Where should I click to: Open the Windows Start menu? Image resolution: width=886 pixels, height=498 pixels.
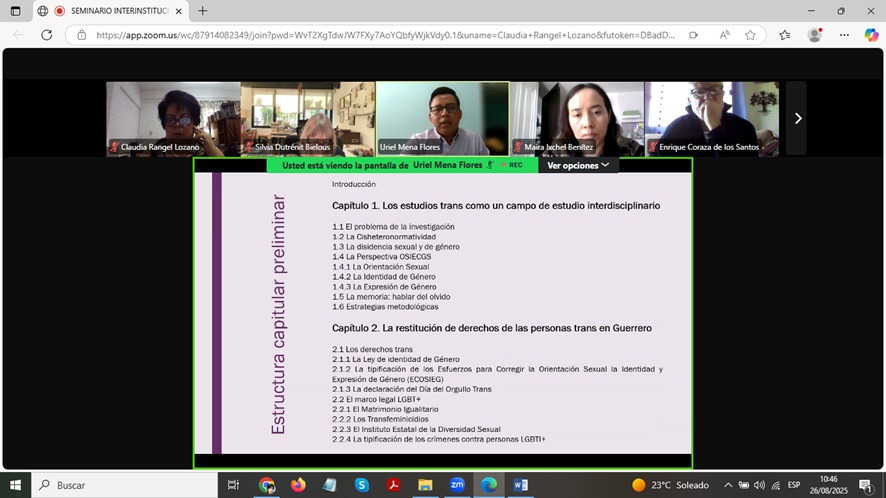16,485
